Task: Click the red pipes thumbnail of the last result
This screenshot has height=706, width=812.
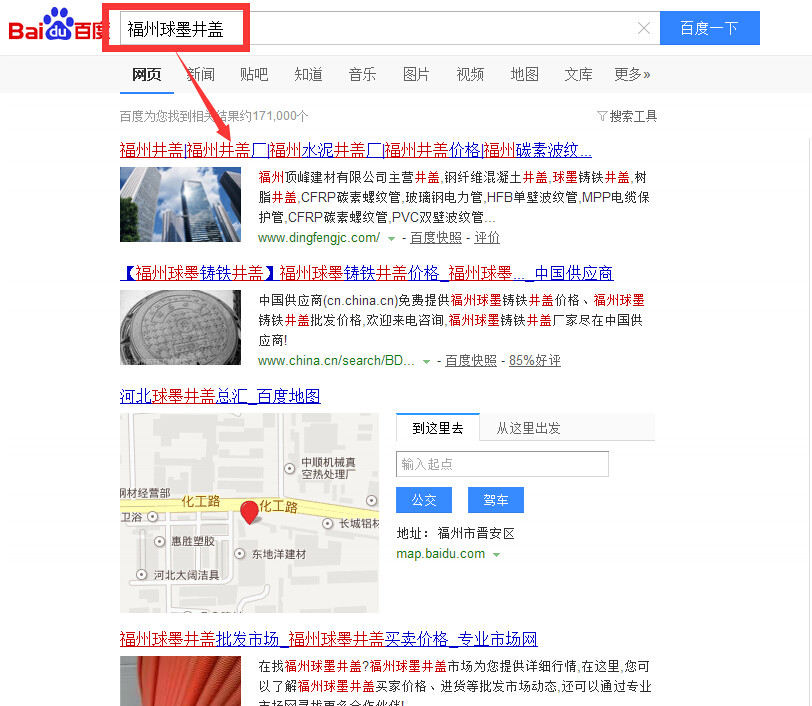Action: coord(180,681)
